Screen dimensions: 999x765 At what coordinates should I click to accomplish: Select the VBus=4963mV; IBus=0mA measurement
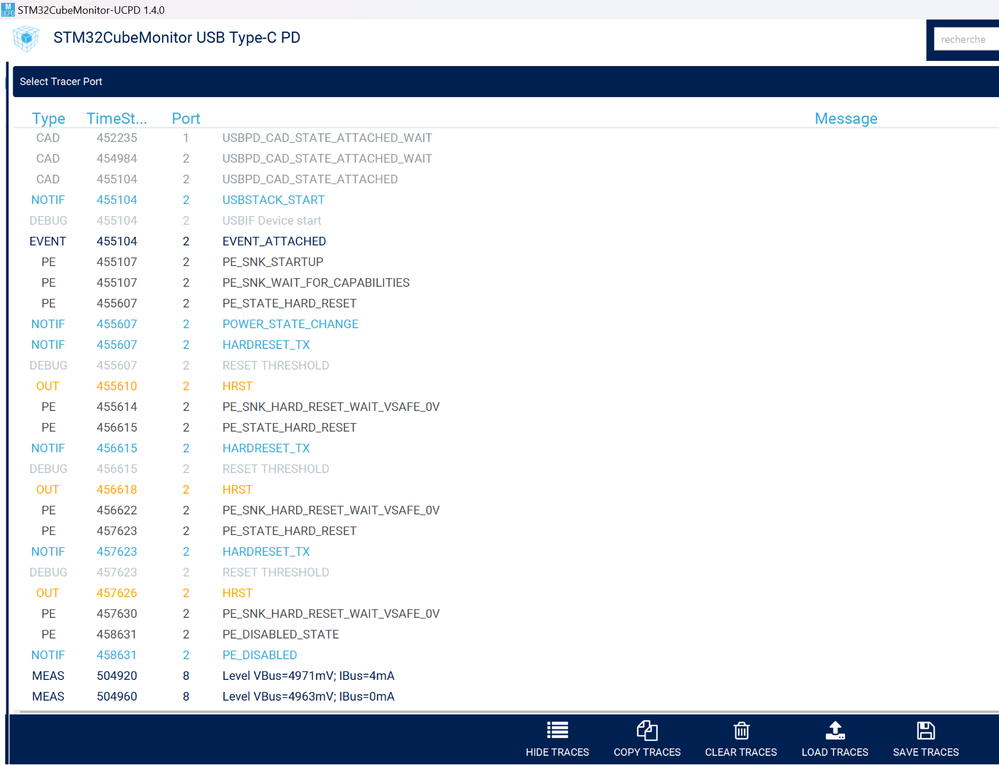tap(308, 697)
